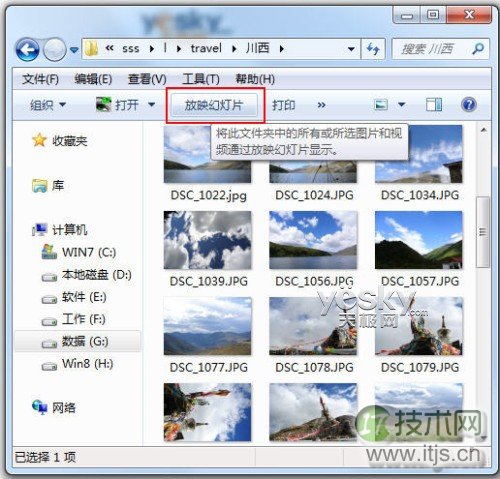Select the travel breadcrumb segment
Screen dimensions: 500x479
(206, 49)
